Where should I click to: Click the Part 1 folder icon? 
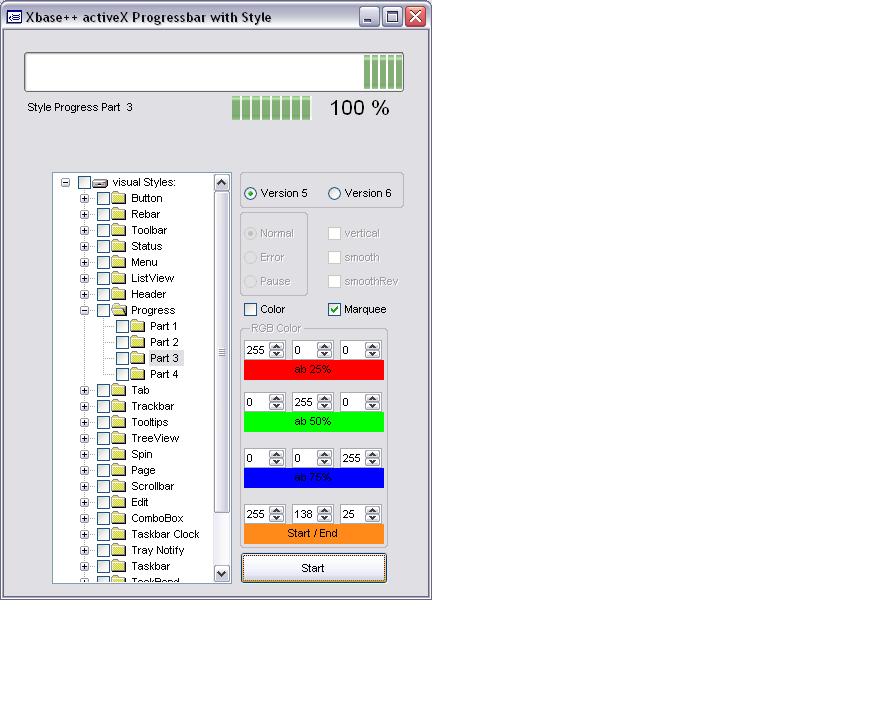pos(138,326)
